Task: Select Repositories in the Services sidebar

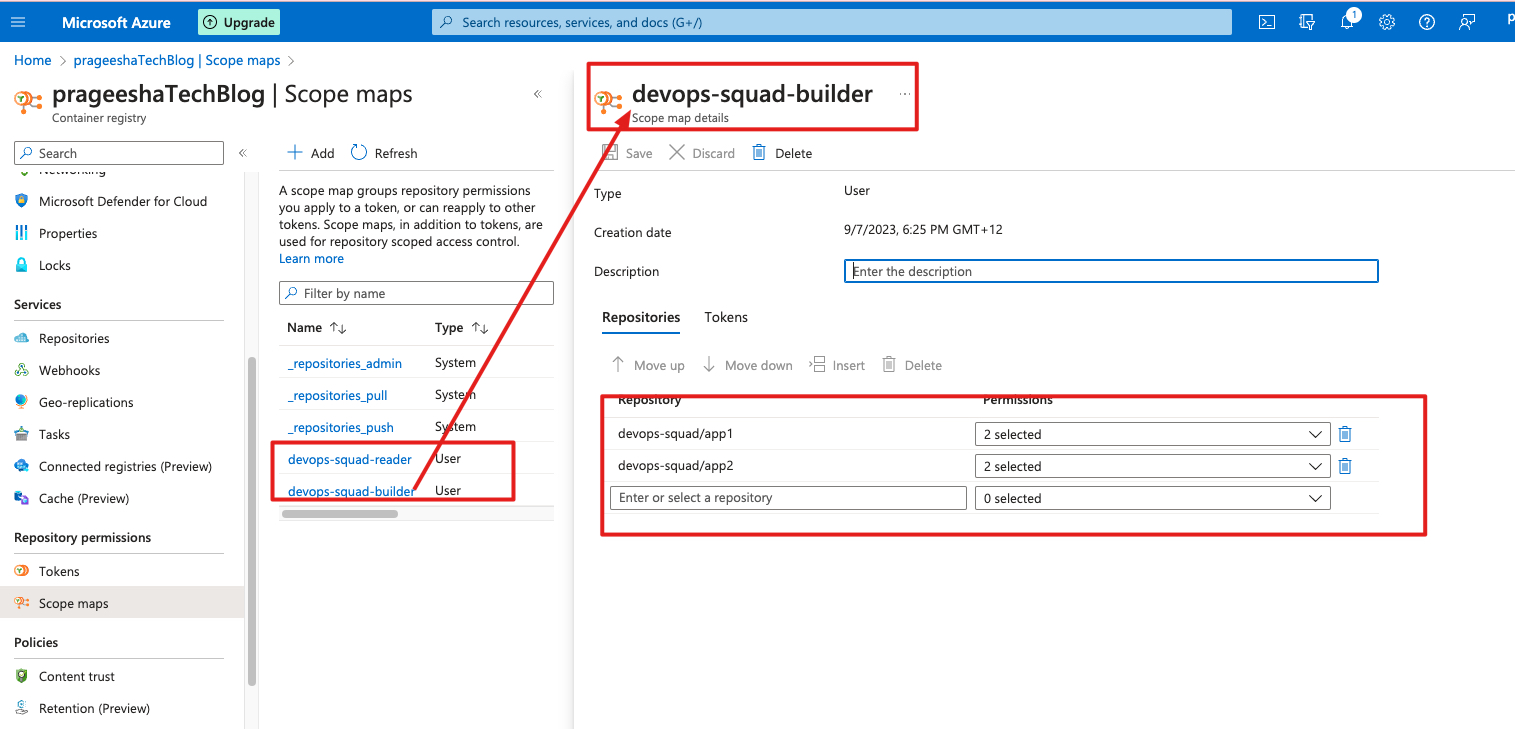Action: 74,337
